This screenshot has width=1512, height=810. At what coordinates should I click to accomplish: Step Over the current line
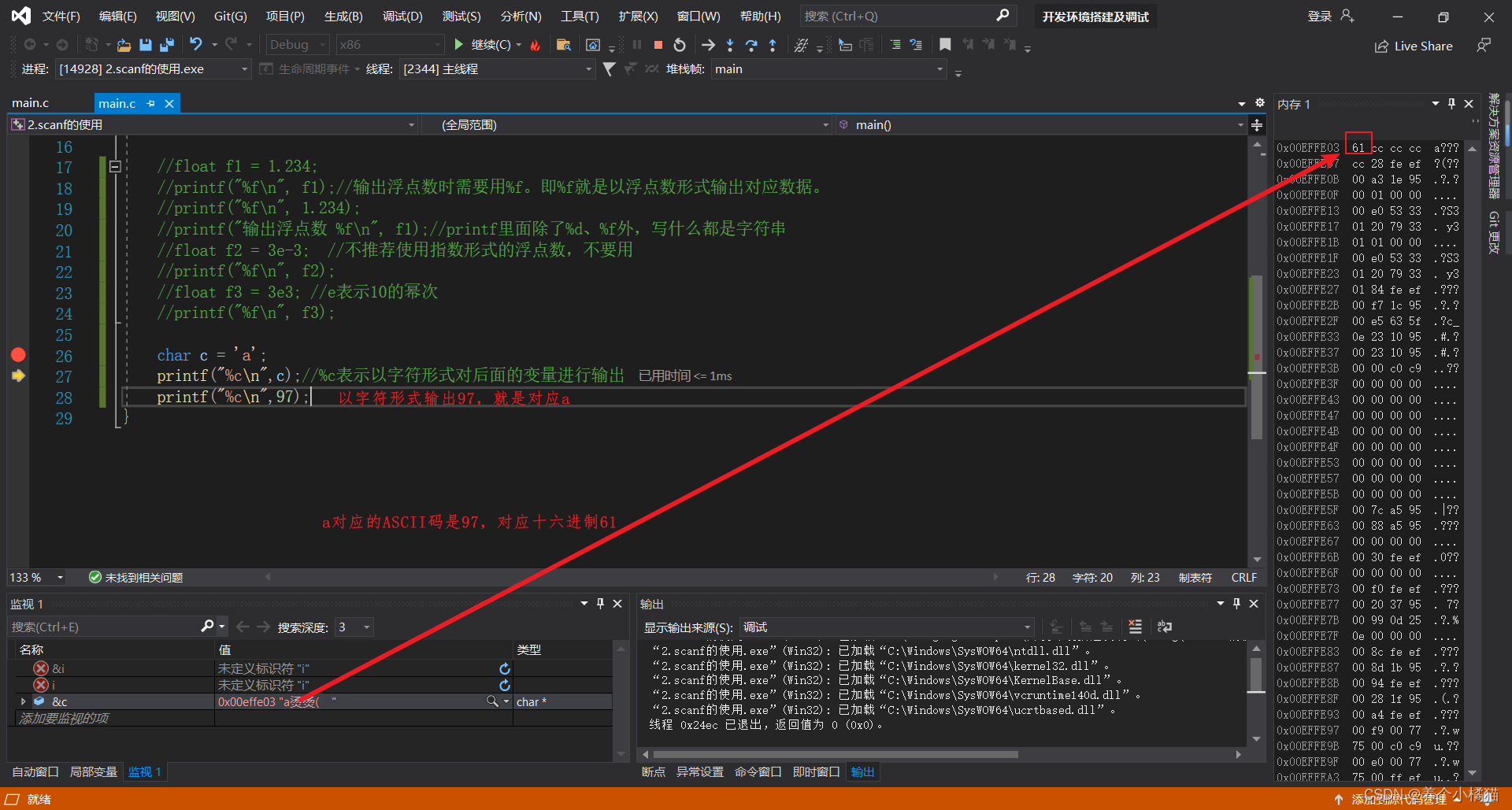(x=751, y=45)
